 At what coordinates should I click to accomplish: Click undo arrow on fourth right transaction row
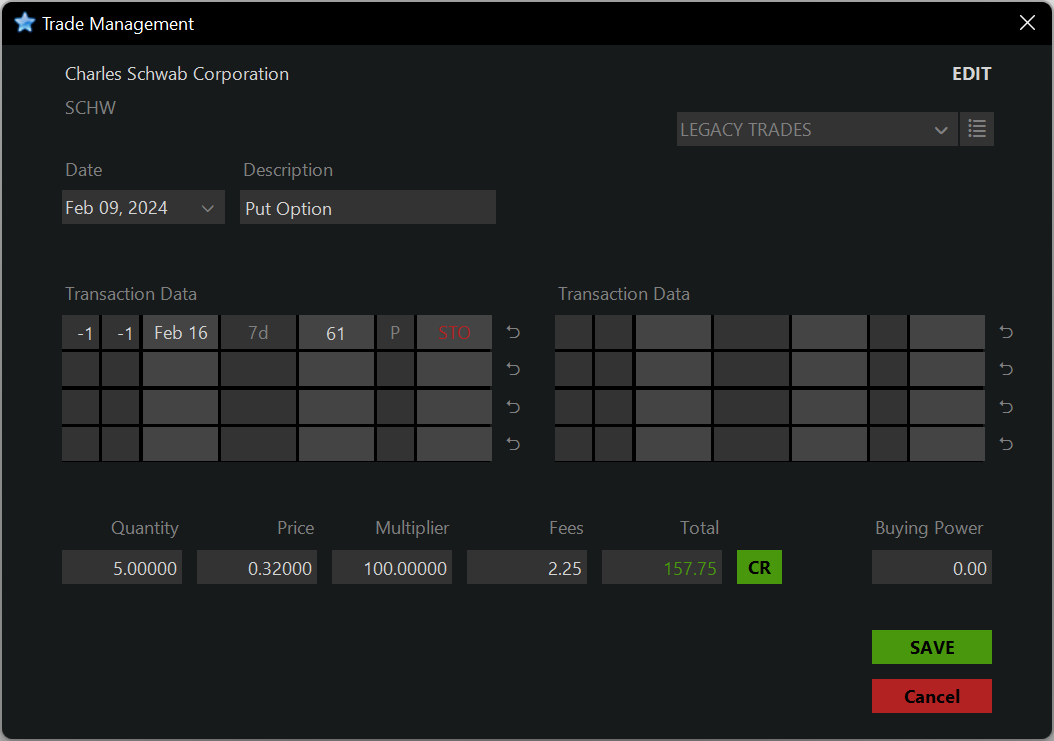pos(1006,444)
